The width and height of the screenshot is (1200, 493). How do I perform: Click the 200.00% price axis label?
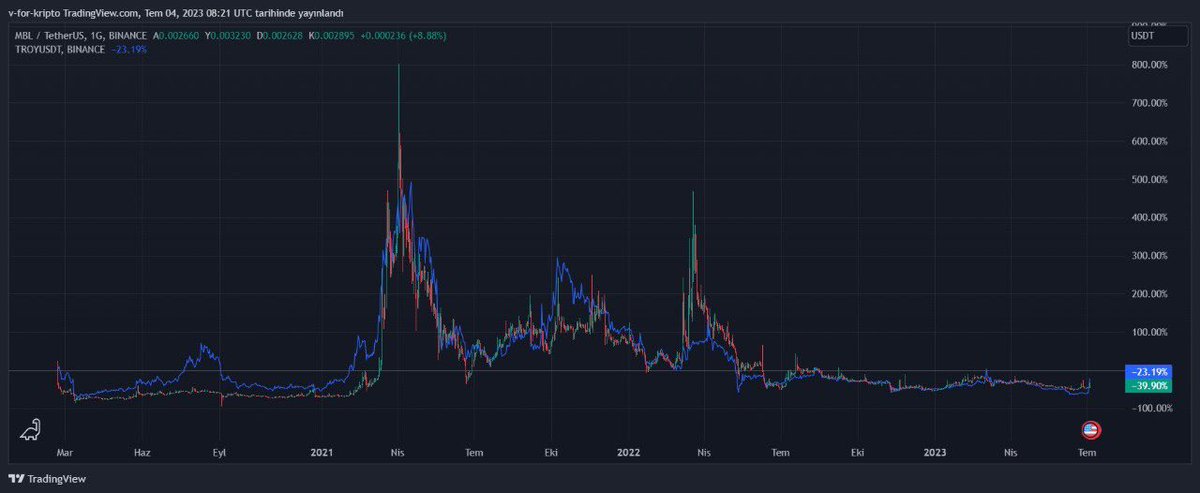[x=1148, y=293]
